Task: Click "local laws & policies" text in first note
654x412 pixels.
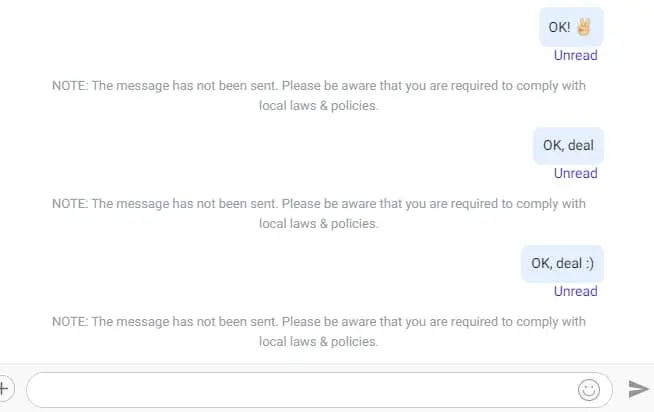Action: pos(319,106)
